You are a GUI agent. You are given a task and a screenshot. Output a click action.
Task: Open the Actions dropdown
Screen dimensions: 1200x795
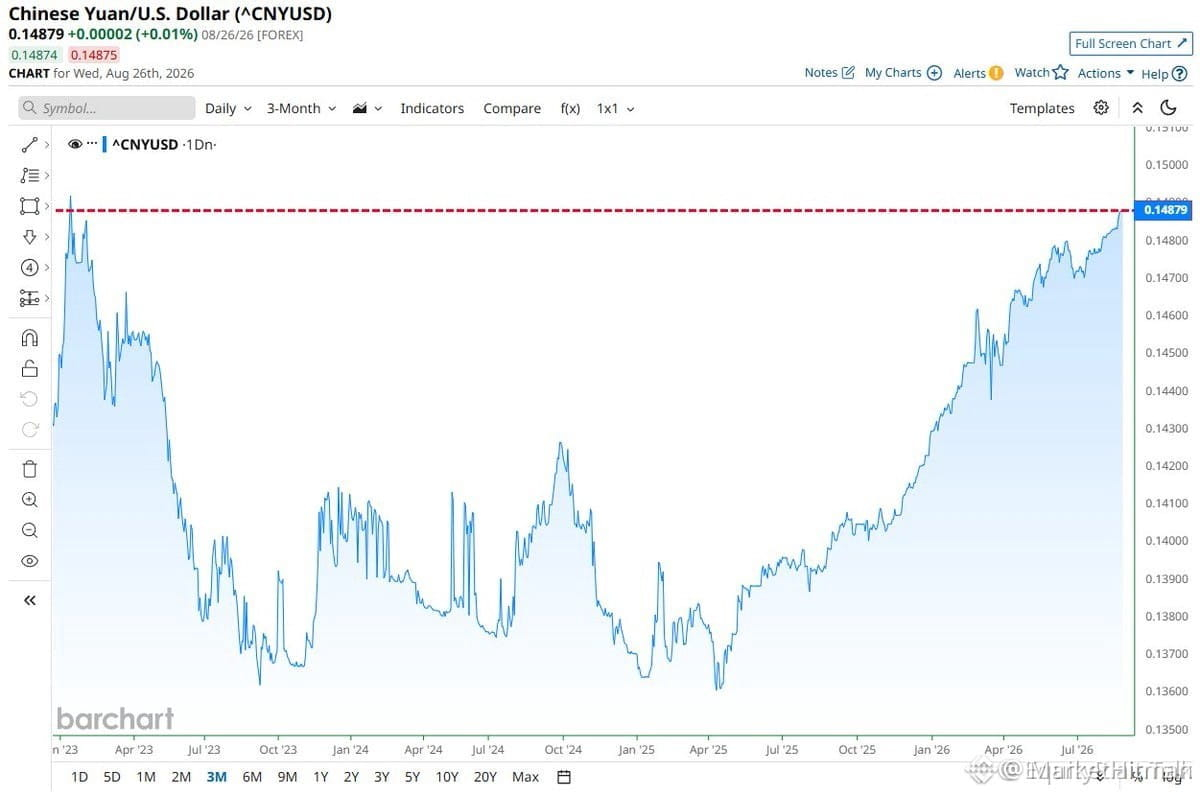pos(1106,73)
